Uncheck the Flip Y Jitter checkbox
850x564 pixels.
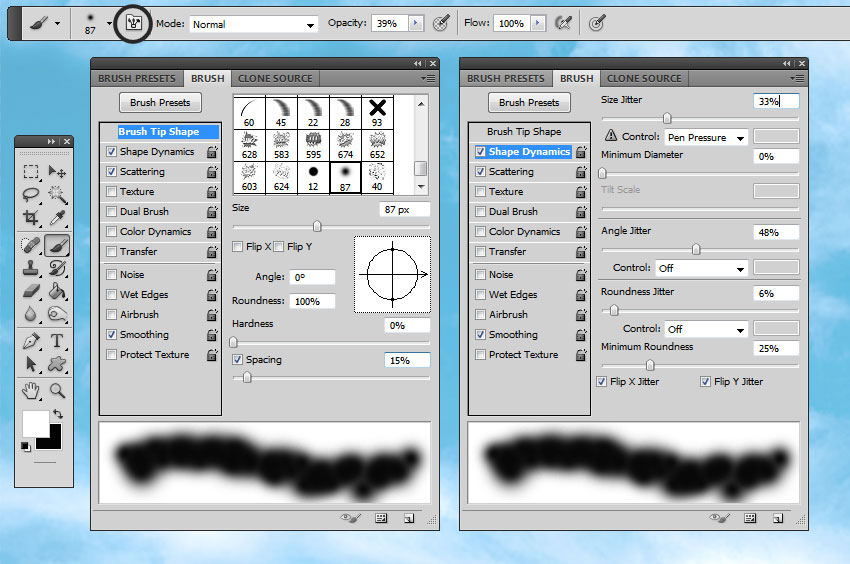pos(705,382)
